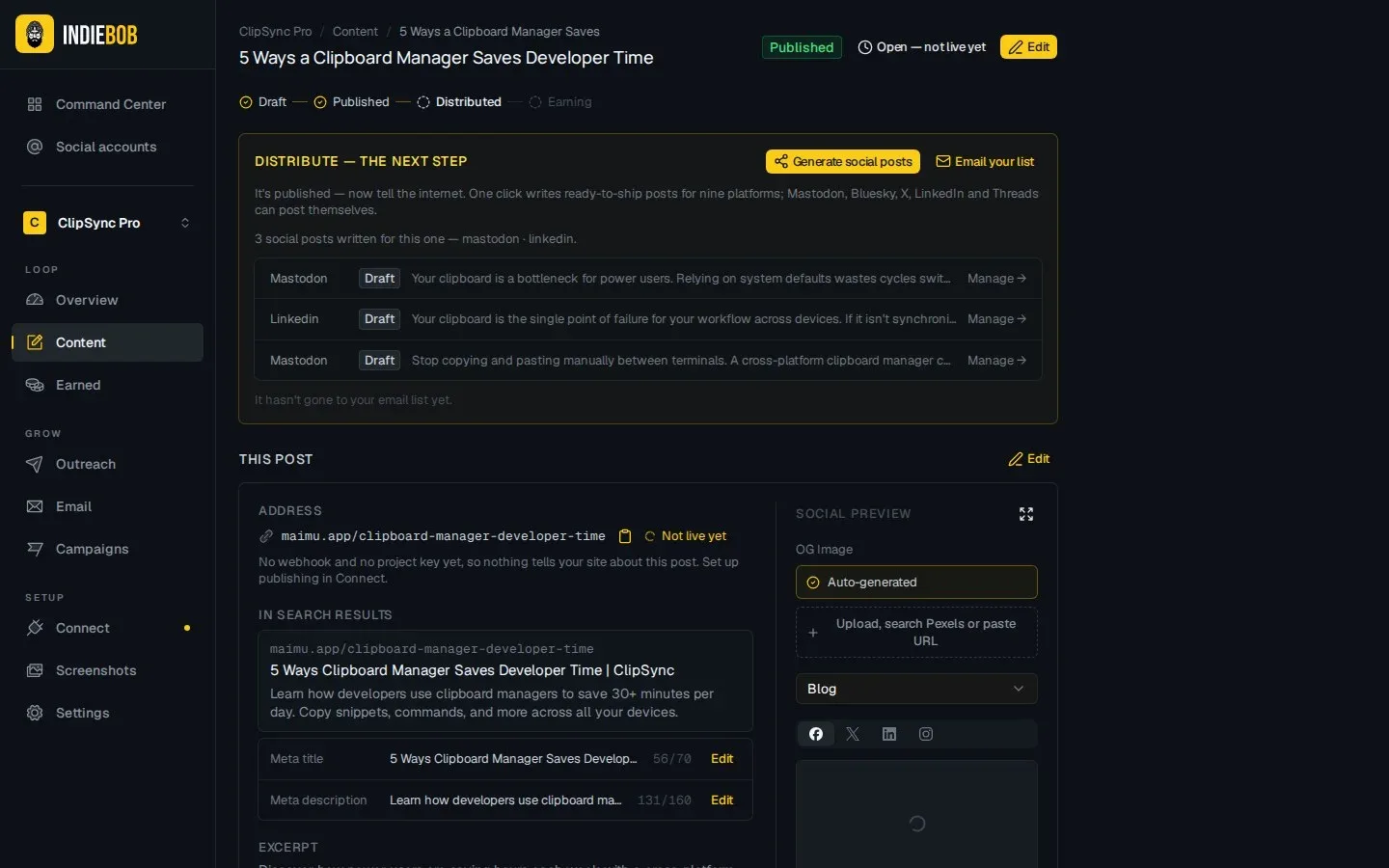The height and width of the screenshot is (868, 1389).
Task: Click the Social accounts at-sign icon
Action: 35,147
